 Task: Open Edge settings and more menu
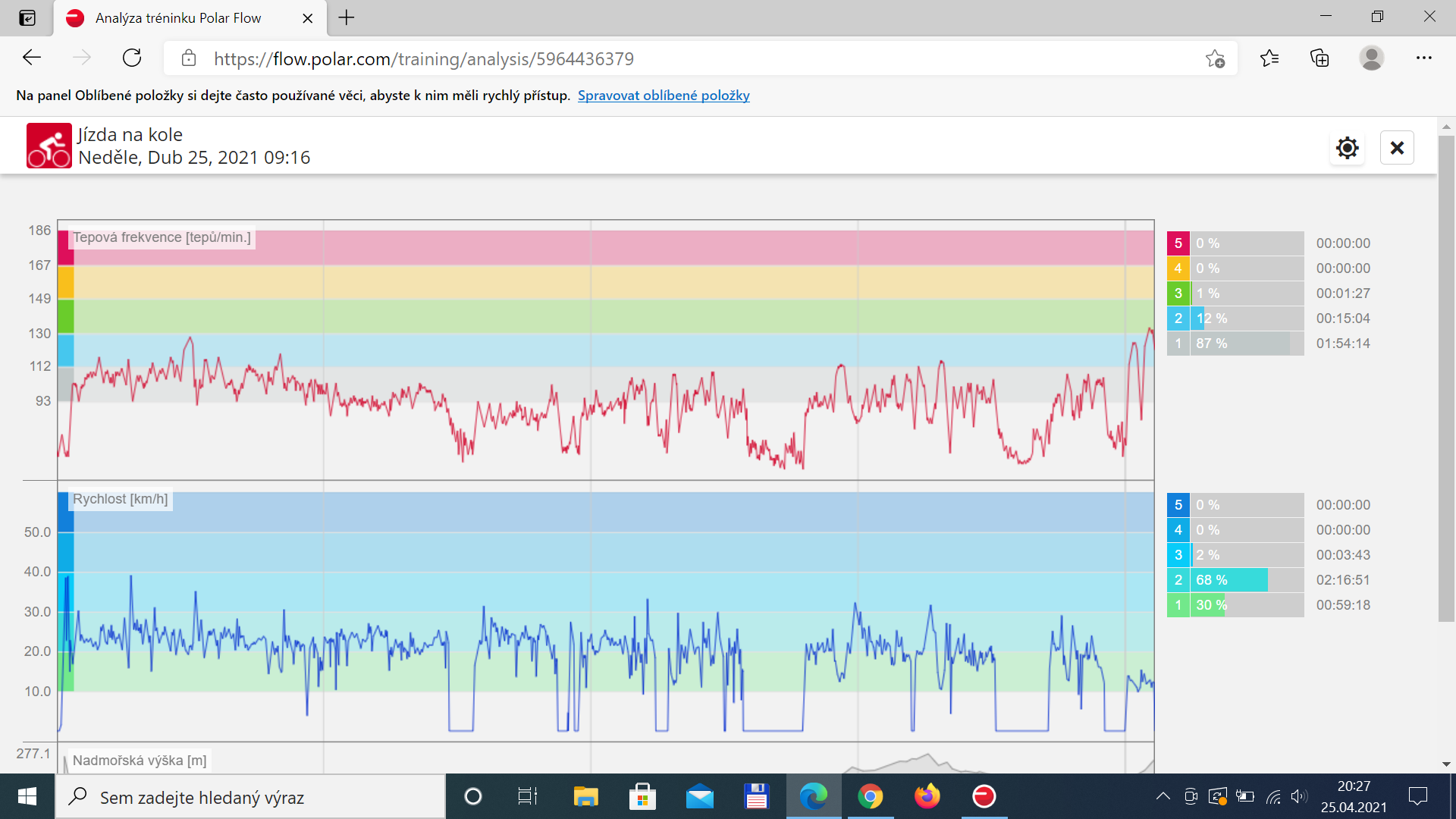[x=1423, y=58]
